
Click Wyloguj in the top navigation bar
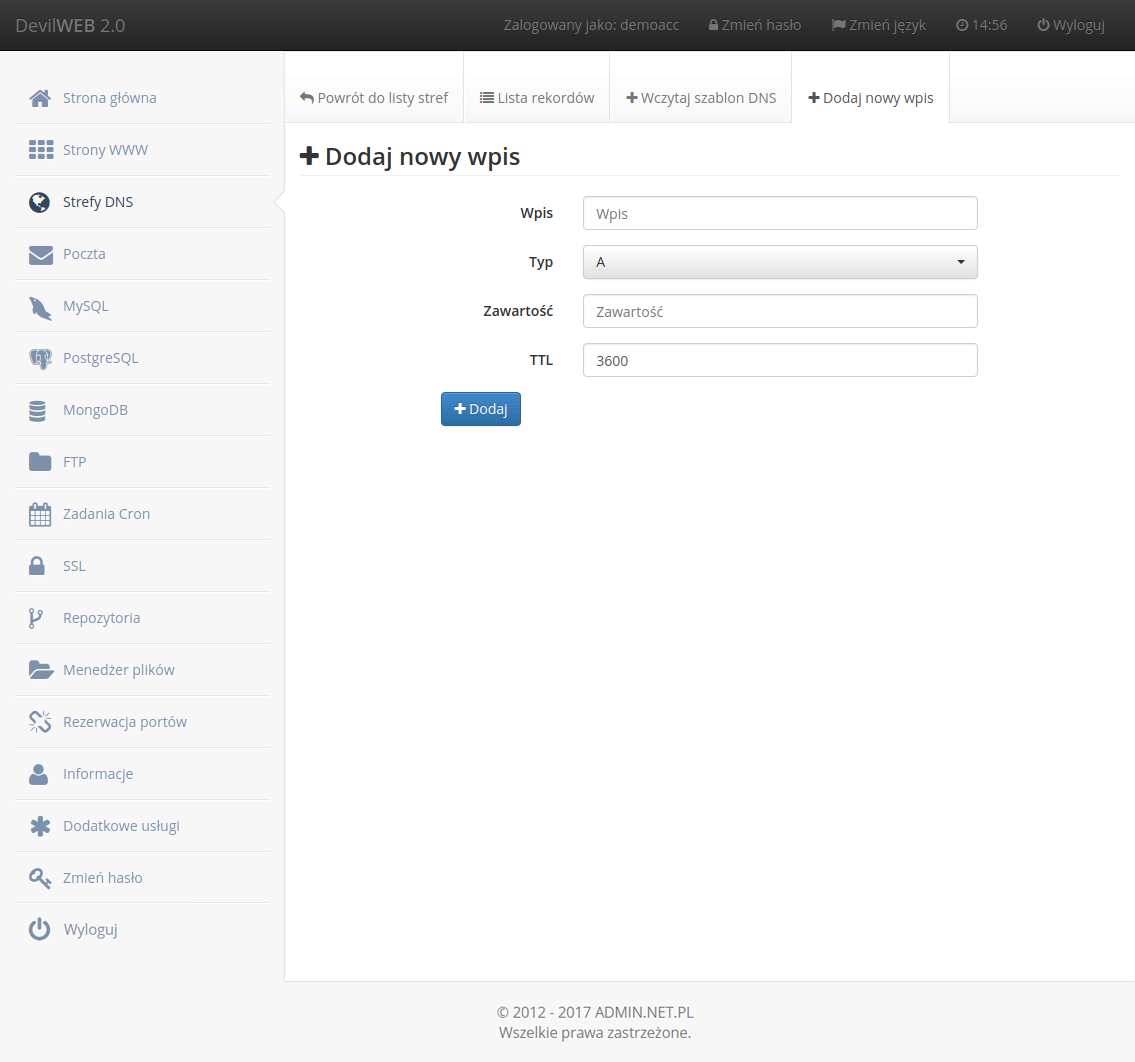coord(1070,25)
